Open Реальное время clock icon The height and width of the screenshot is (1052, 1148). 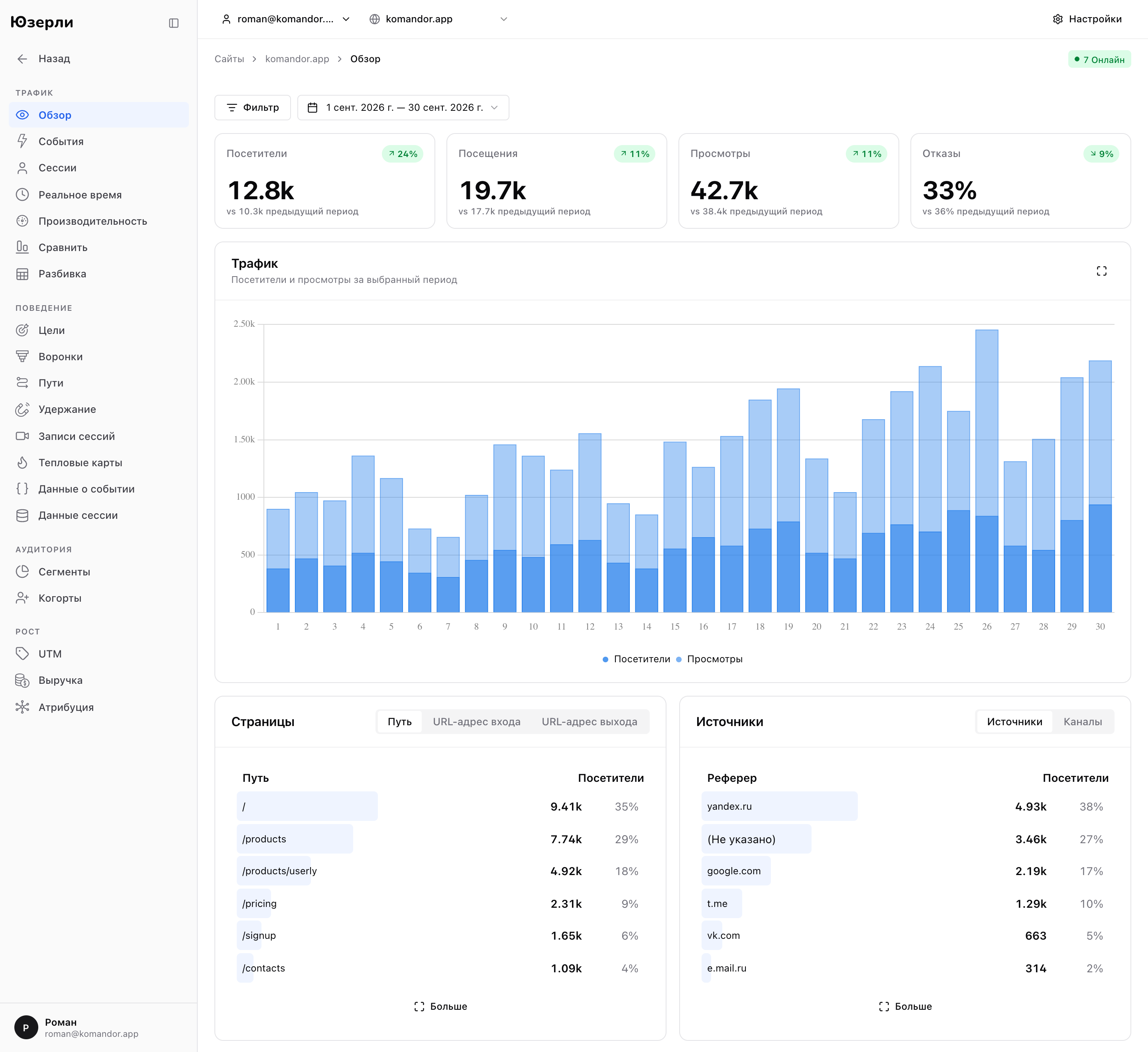point(22,195)
